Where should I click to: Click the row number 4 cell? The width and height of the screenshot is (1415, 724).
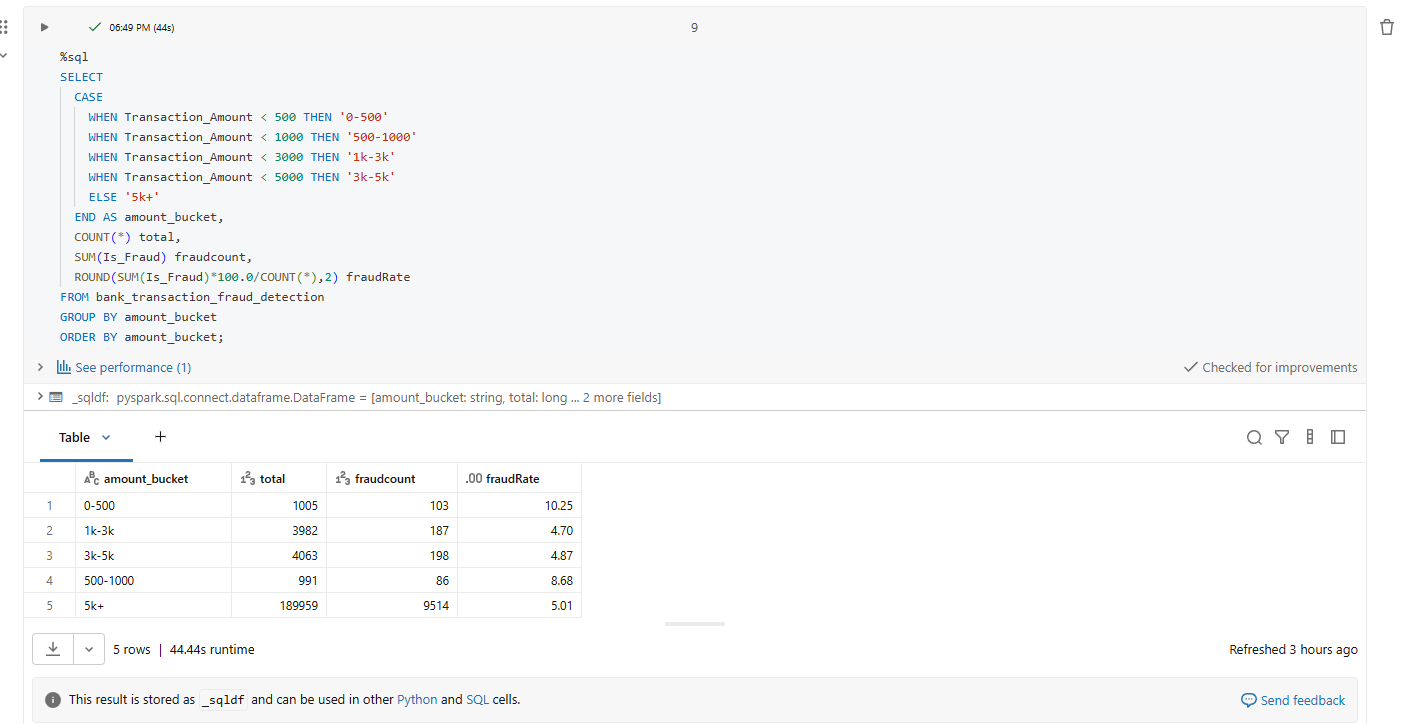(50, 581)
